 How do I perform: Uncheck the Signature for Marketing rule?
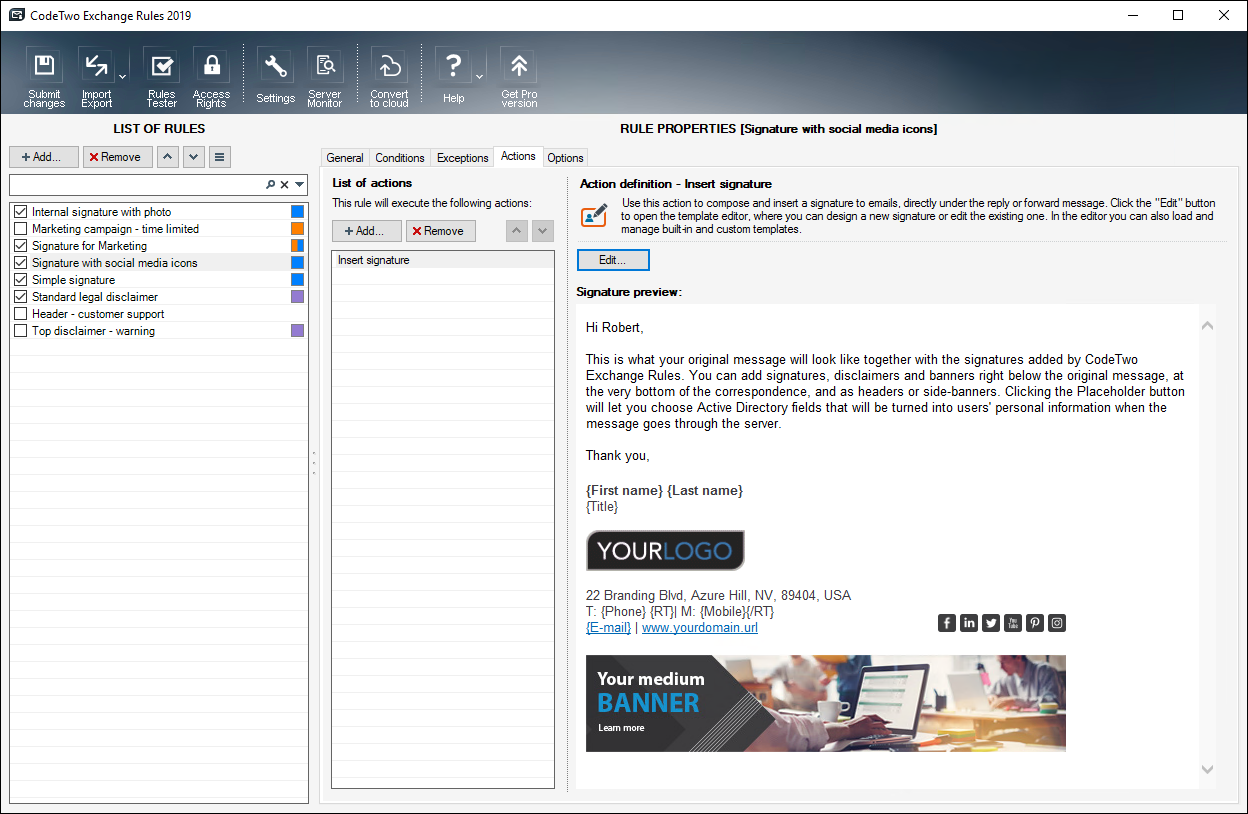pos(20,246)
